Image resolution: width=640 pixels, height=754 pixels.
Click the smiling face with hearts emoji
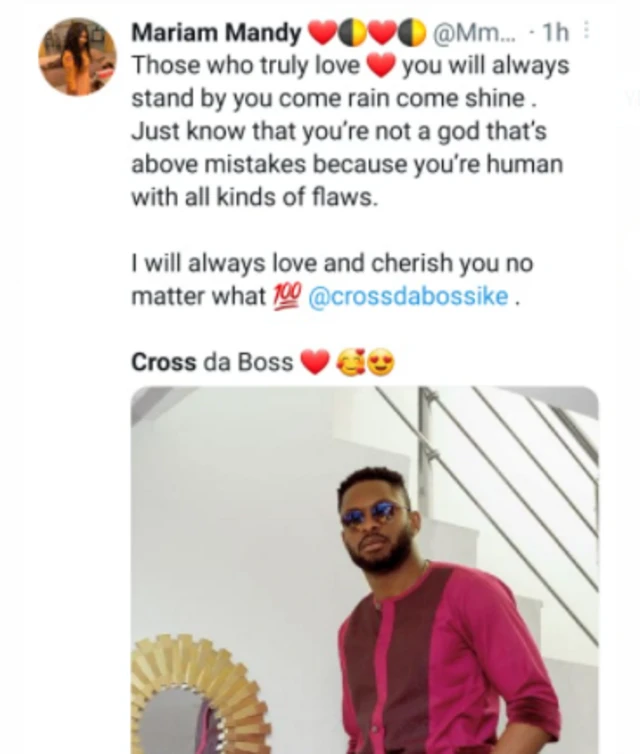pos(351,363)
